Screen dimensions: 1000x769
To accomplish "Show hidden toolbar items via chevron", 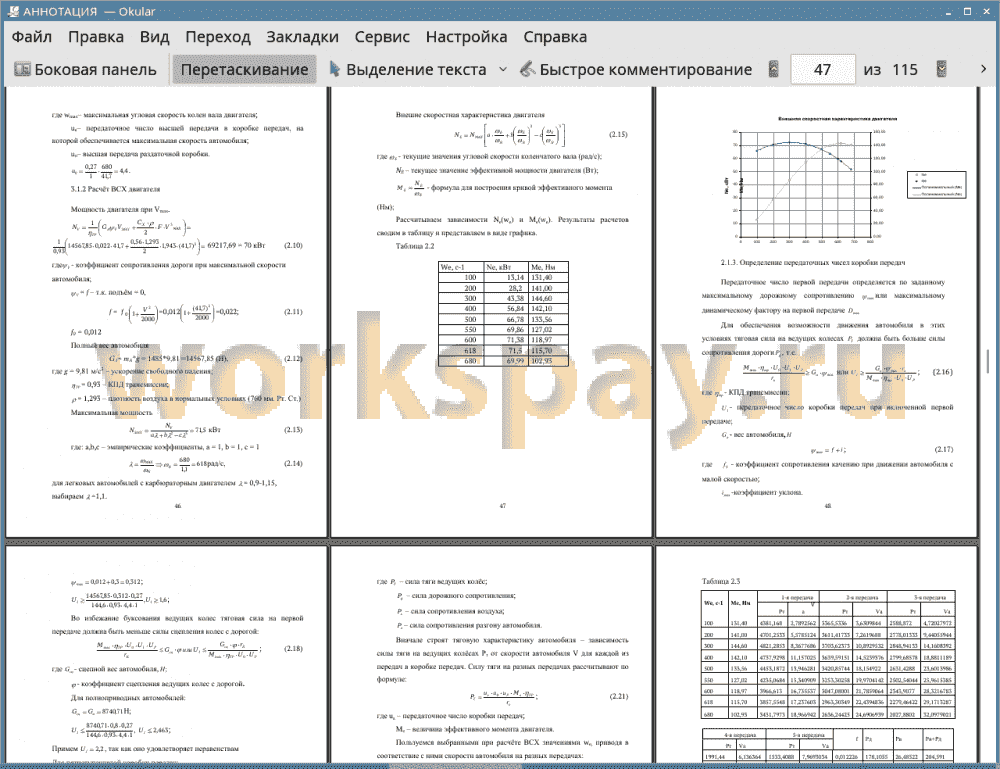I will coord(983,69).
